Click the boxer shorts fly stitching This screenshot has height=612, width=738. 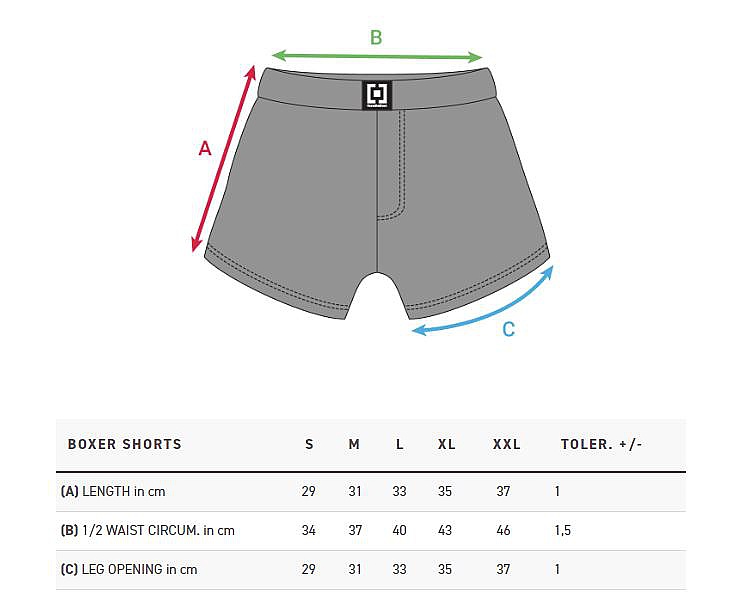(392, 166)
